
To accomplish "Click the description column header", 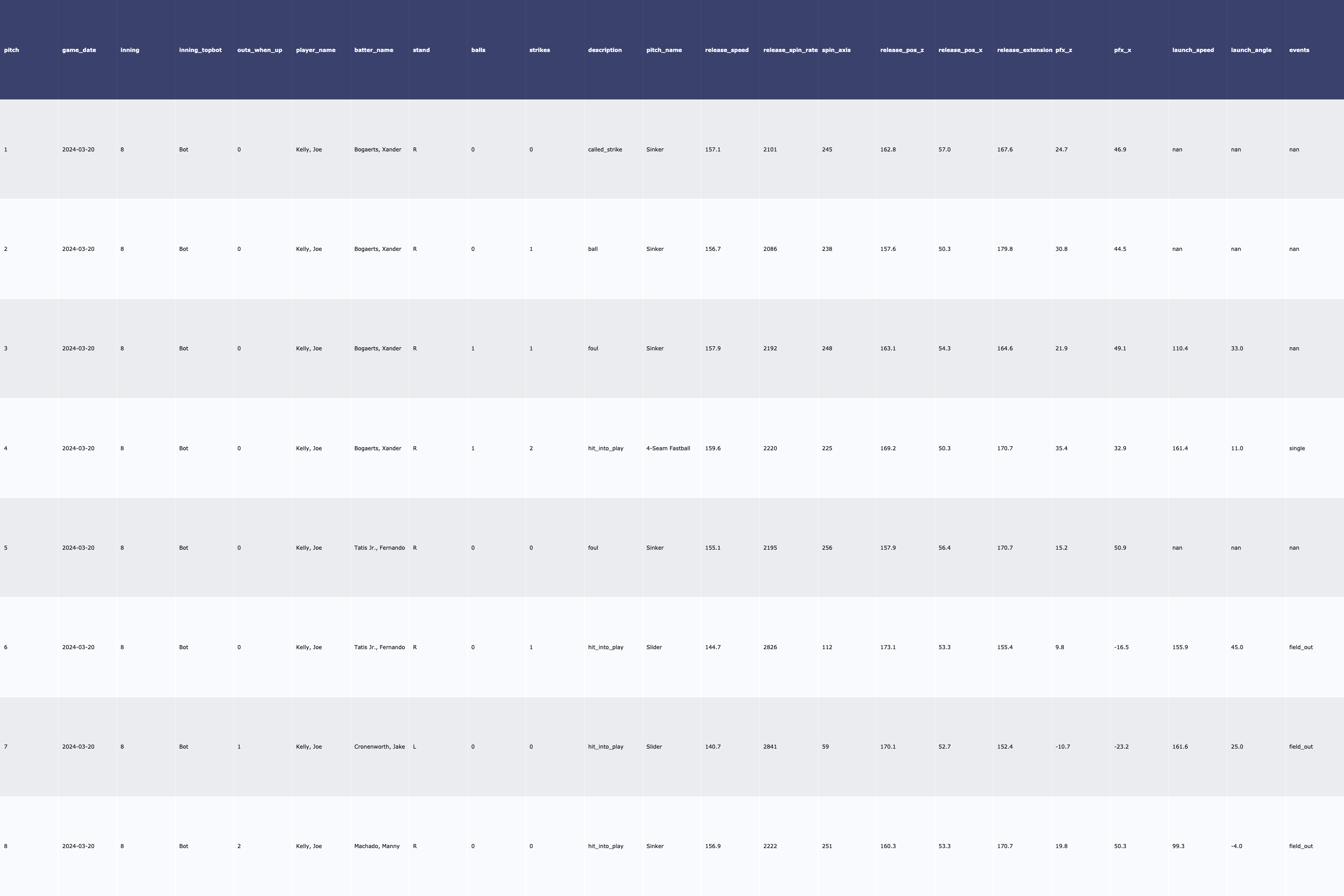I will pyautogui.click(x=604, y=50).
